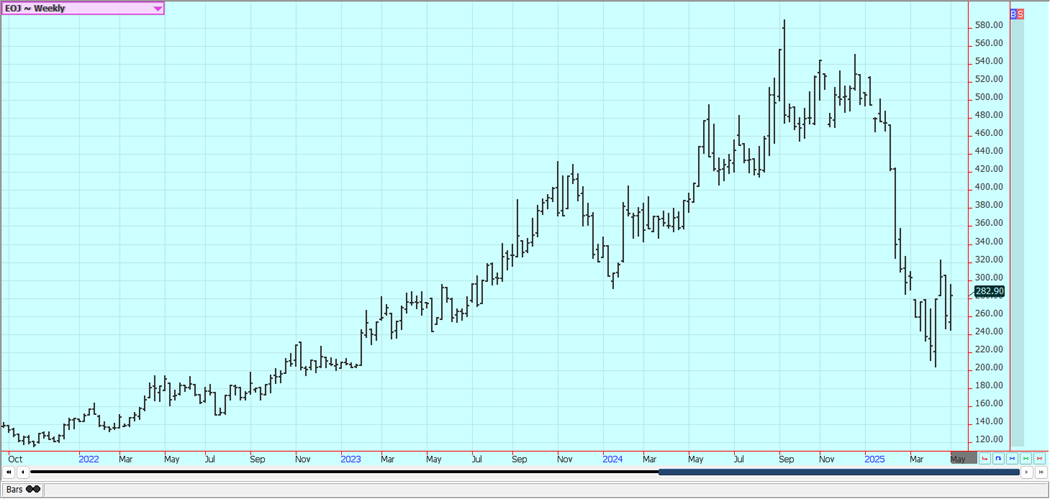Image resolution: width=1050 pixels, height=499 pixels.
Task: Click the red bowtie scale icon
Action: coord(1039,458)
